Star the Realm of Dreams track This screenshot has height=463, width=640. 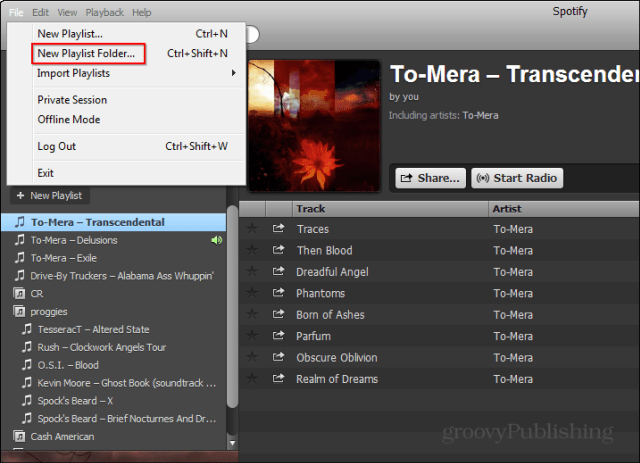point(252,378)
